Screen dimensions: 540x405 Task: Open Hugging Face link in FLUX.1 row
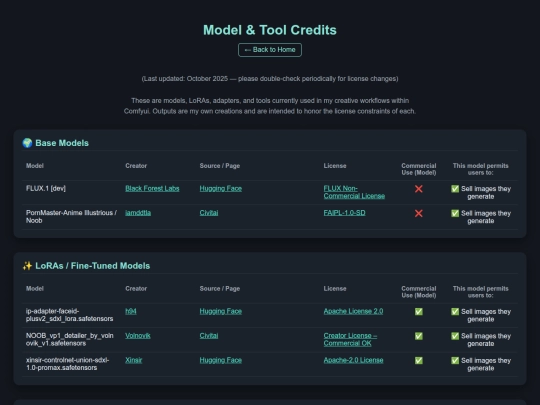[x=221, y=188]
